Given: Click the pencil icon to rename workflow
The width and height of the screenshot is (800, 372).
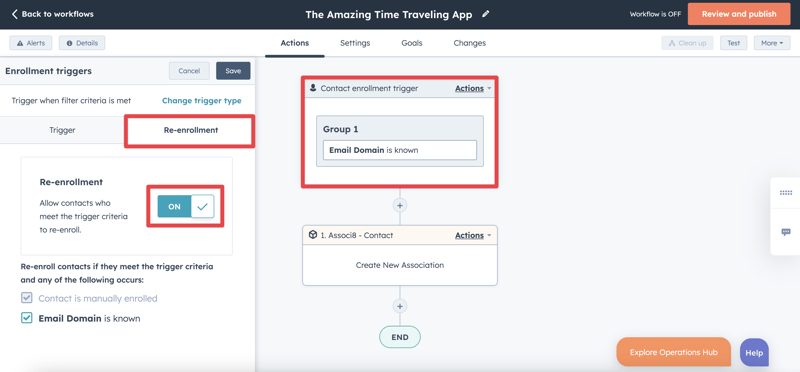Looking at the screenshot, I should pyautogui.click(x=485, y=14).
